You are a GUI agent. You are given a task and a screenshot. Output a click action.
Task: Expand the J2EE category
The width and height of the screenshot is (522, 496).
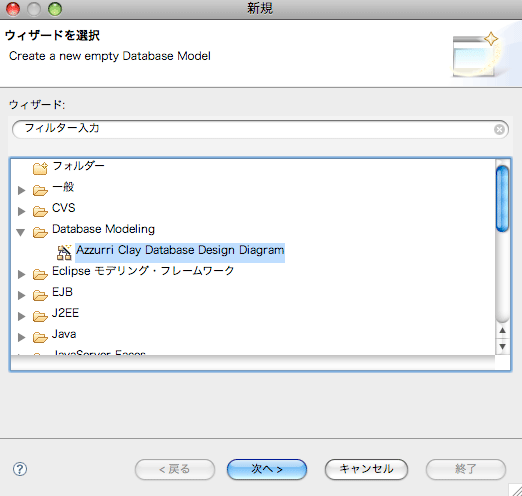[x=22, y=316]
